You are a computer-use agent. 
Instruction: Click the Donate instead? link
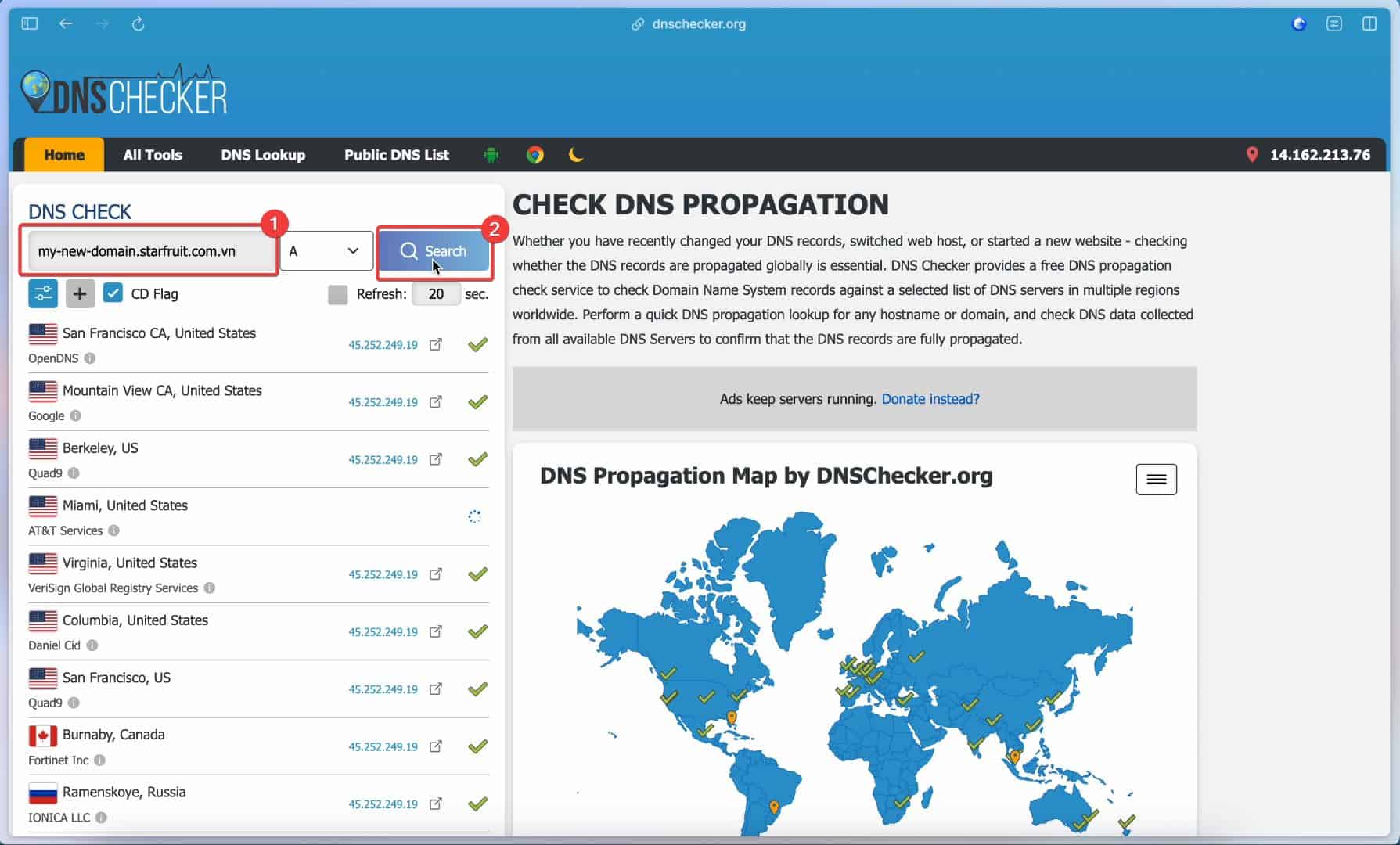[930, 399]
